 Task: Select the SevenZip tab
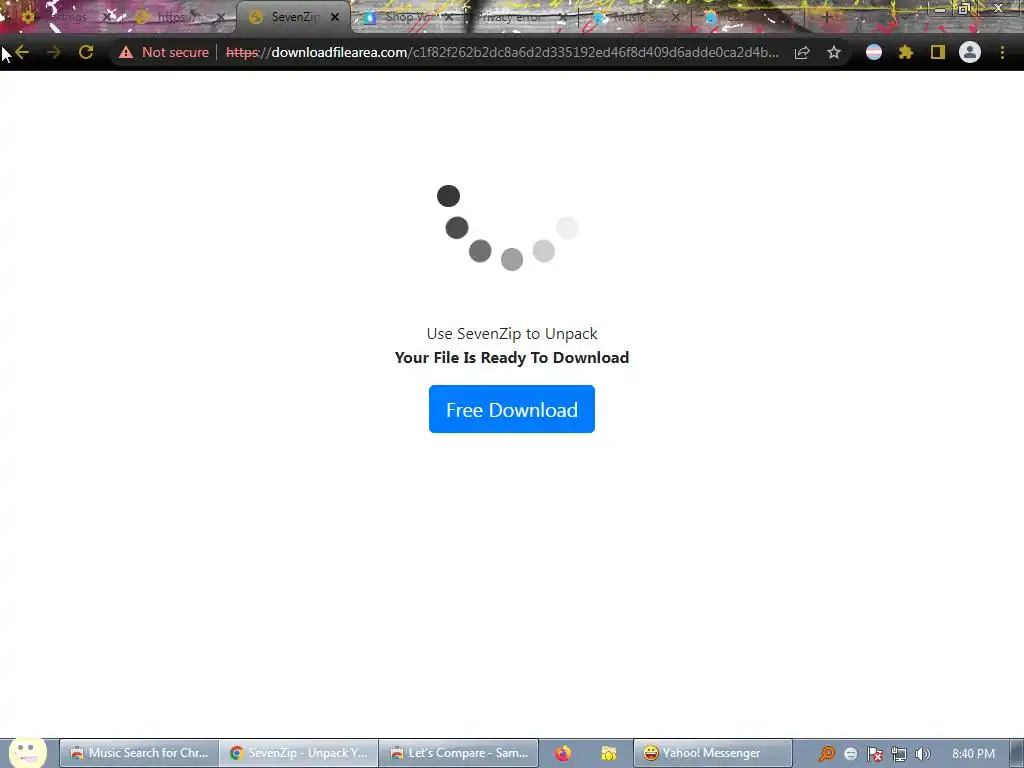[287, 17]
